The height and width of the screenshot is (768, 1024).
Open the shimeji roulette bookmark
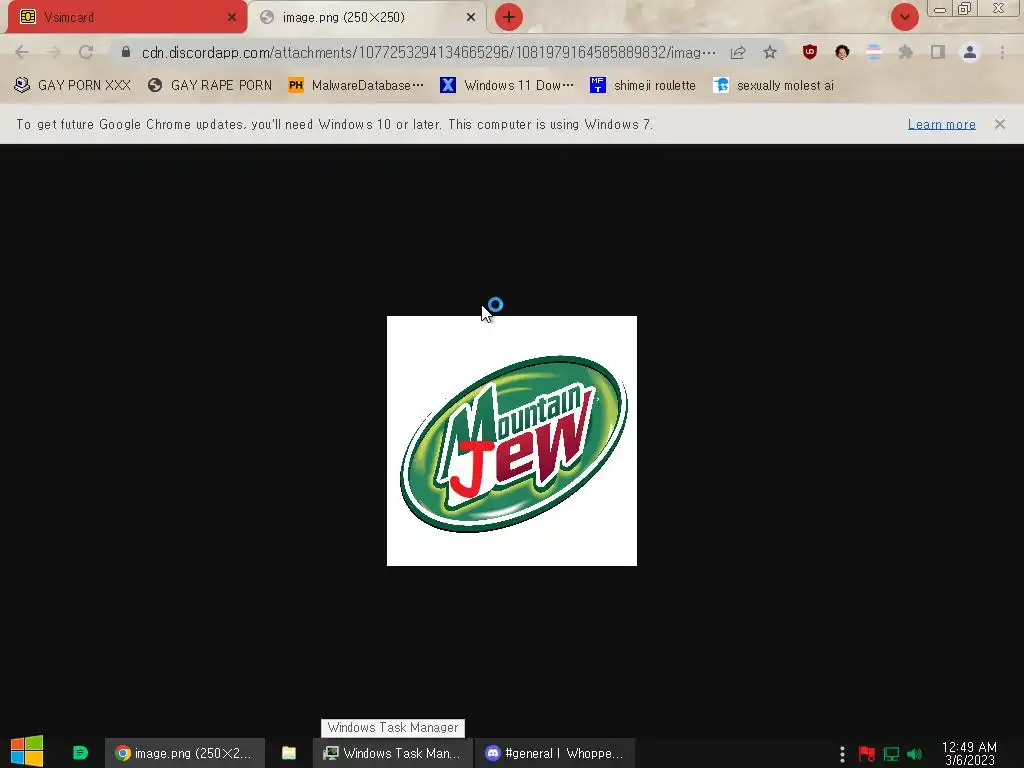coord(643,86)
